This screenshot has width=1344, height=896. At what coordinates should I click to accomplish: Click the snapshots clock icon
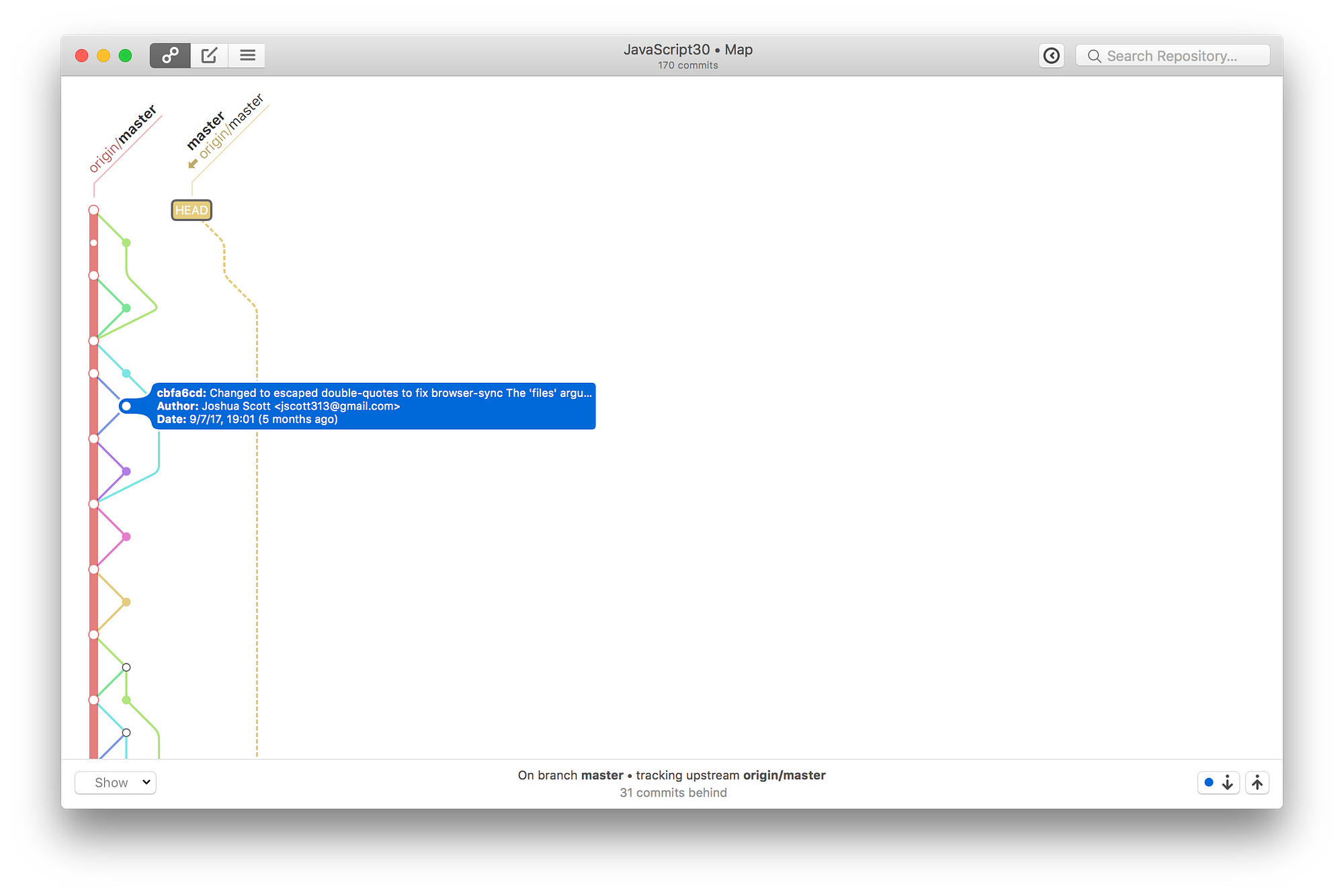[x=1052, y=56]
